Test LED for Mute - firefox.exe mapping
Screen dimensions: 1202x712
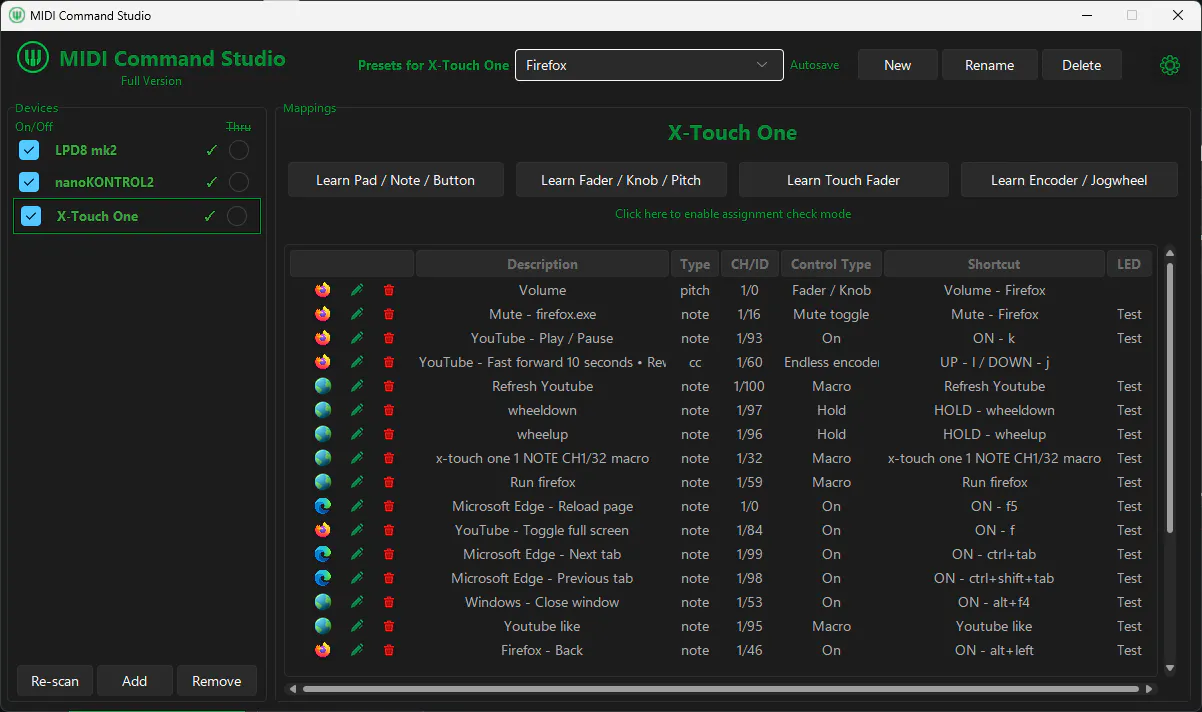click(1130, 314)
